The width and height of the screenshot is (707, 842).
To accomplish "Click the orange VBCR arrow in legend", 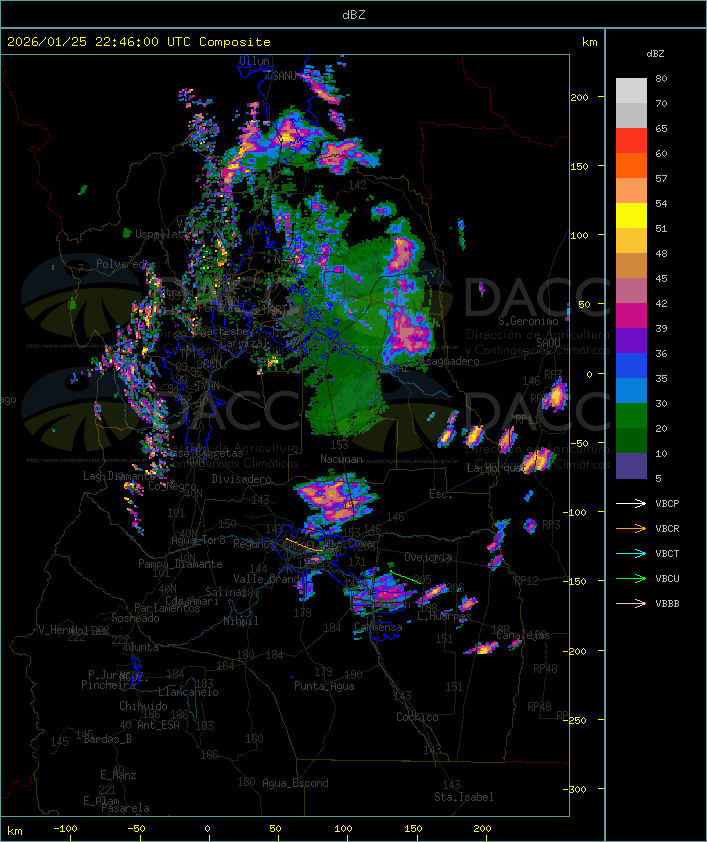I will tap(631, 528).
